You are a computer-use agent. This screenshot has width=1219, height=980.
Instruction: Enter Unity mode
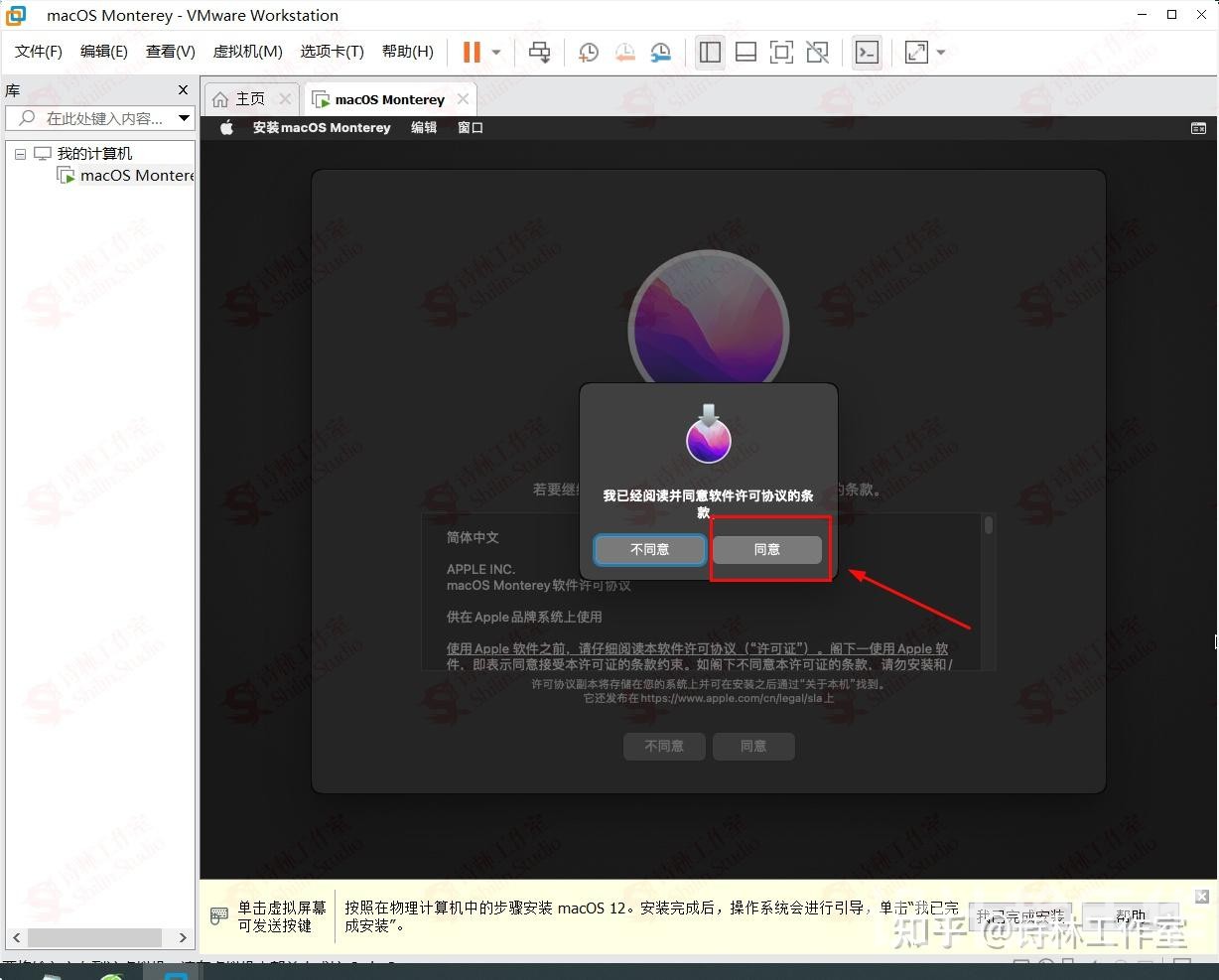(817, 51)
